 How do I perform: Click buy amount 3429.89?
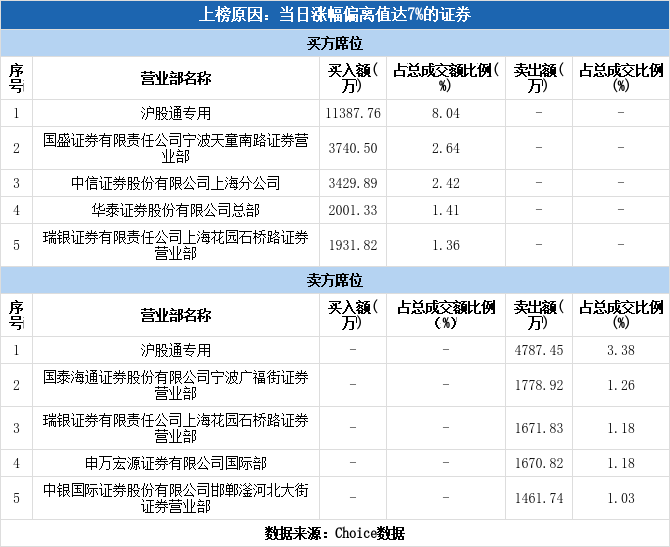[353, 183]
